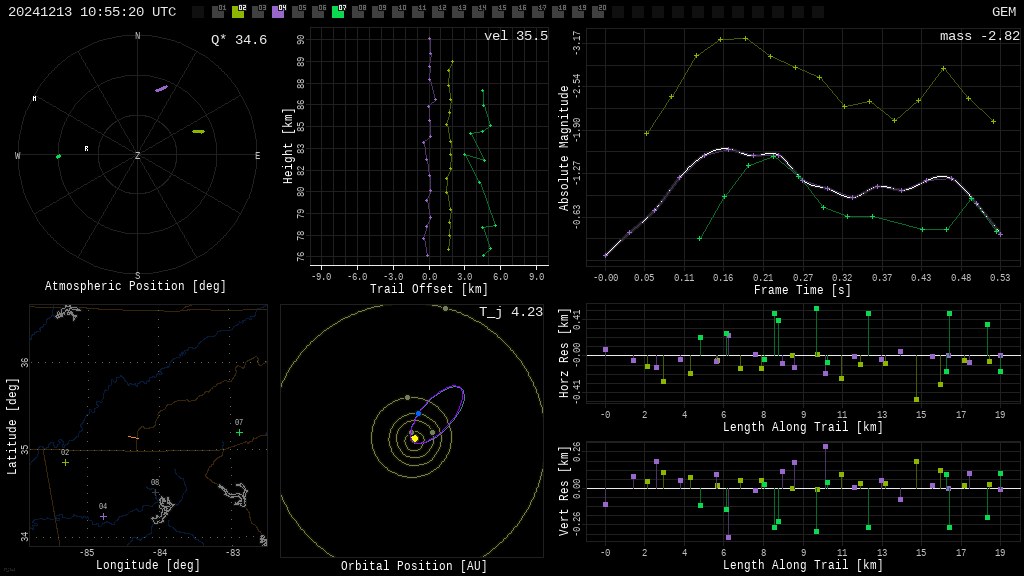Select gray station 08 marker on map
The width and height of the screenshot is (1024, 576).
coord(155,492)
